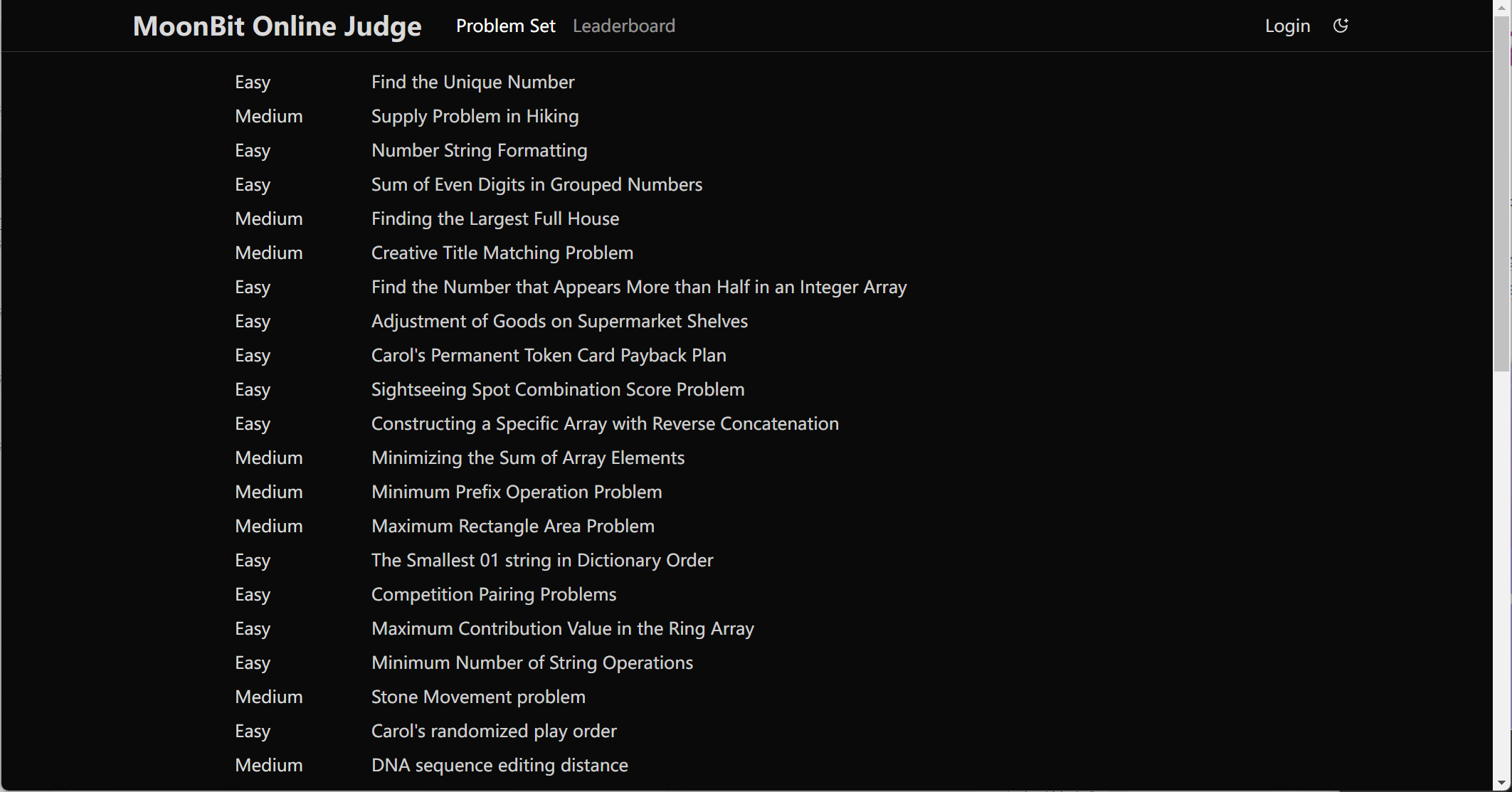Open Sightseeing Spot Combination Score Problem
The width and height of the screenshot is (1512, 792).
[557, 389]
